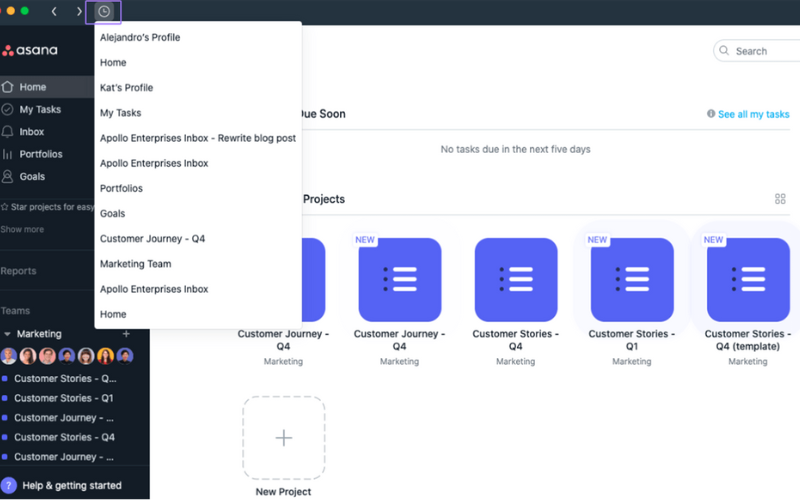The width and height of the screenshot is (800, 500).
Task: Open the Customer Stories - Q4 project tile
Action: point(516,280)
